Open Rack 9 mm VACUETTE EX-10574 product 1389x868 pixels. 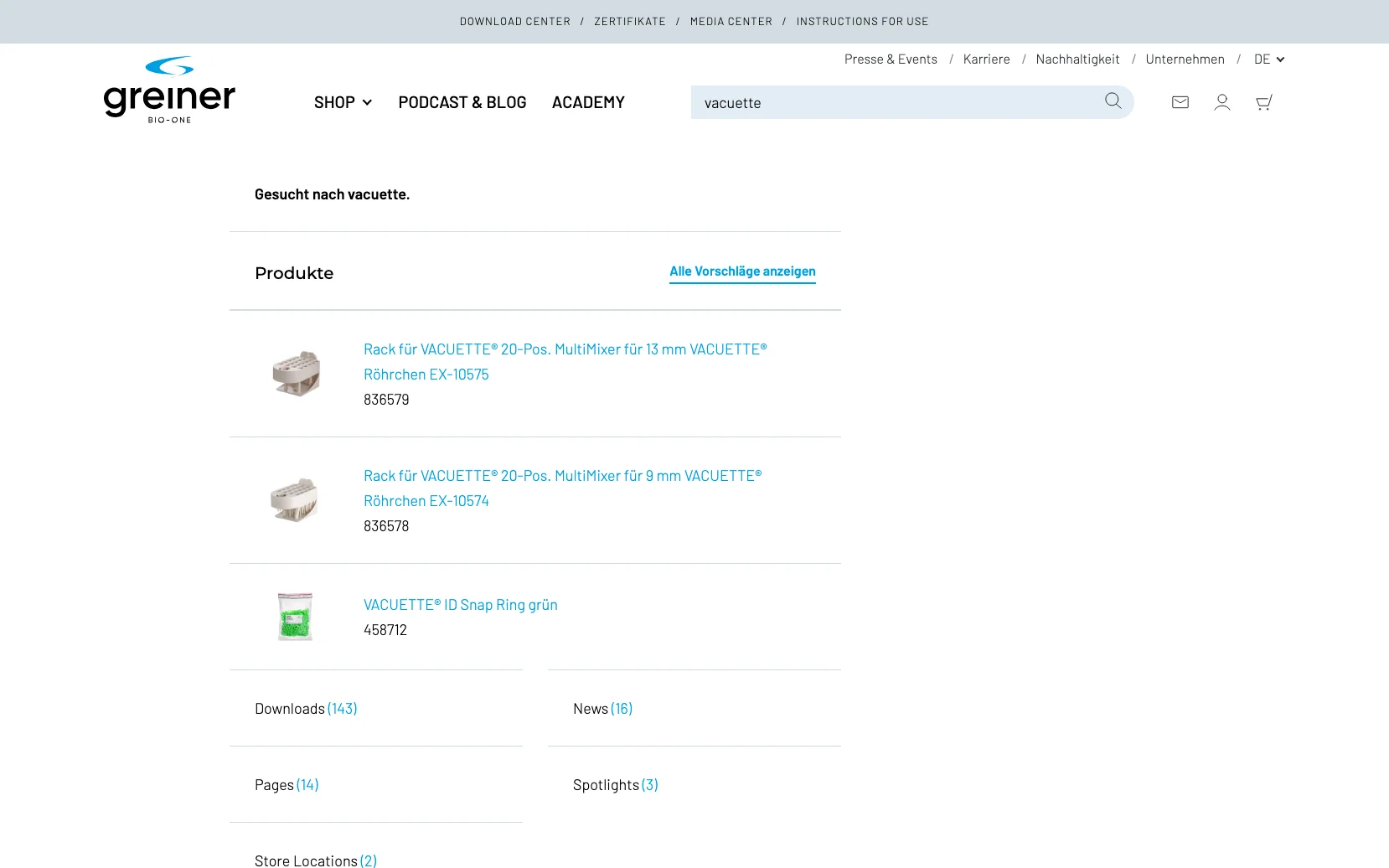(563, 488)
